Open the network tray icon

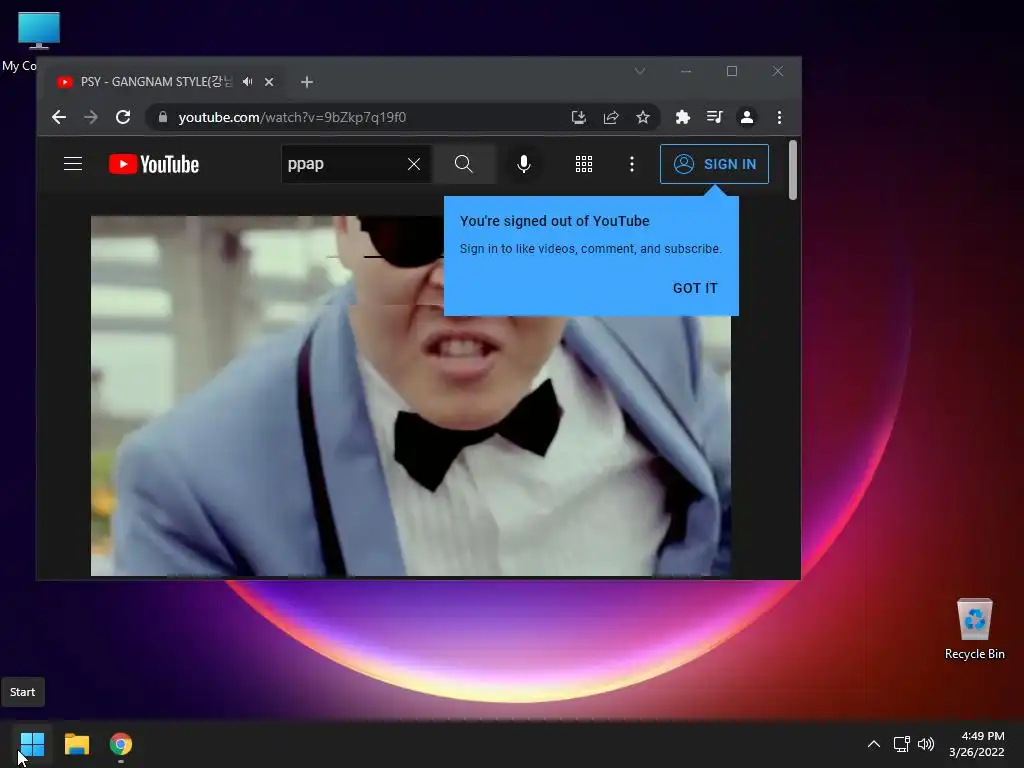pos(902,744)
